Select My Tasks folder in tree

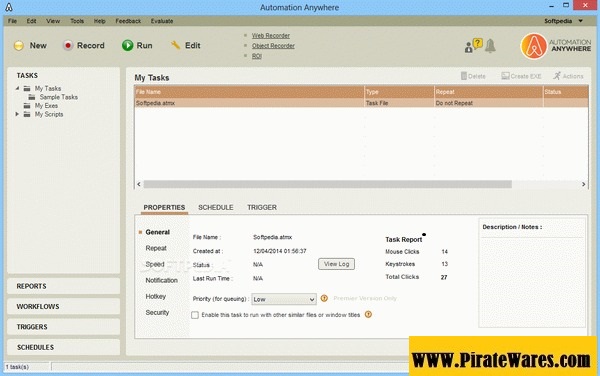[x=48, y=88]
